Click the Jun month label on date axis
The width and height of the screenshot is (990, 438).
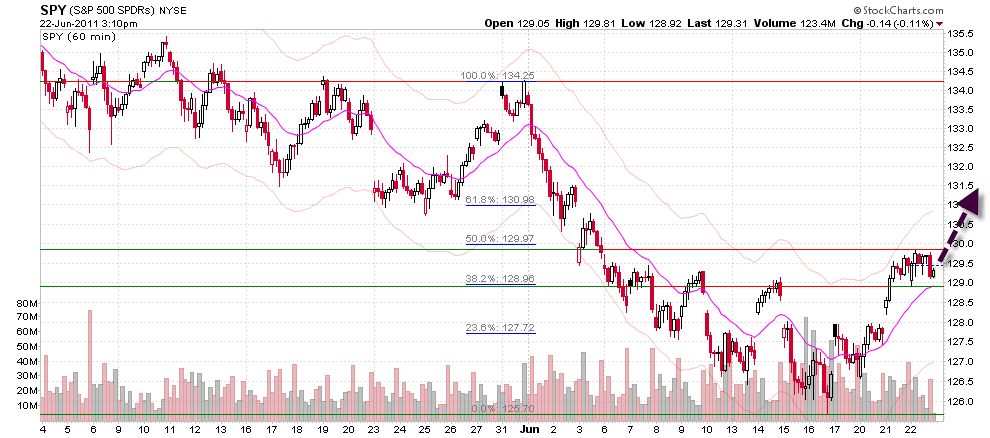528,429
